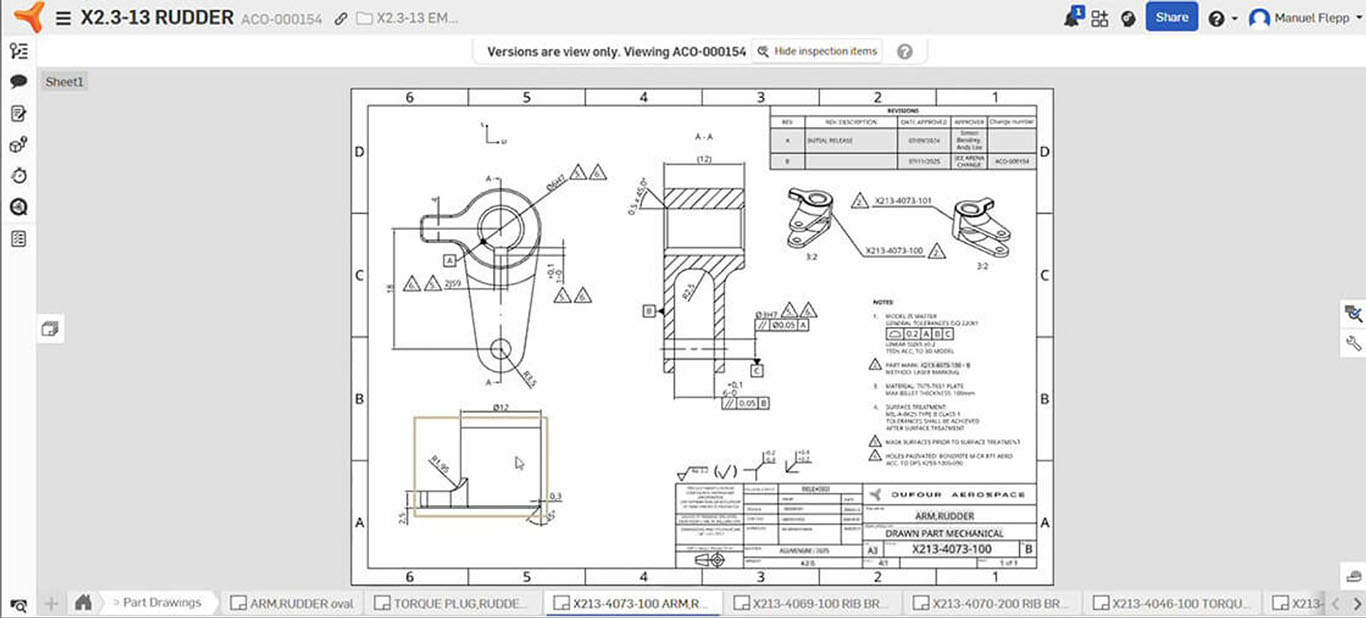Open the help menu dropdown arrow
The image size is (1366, 618).
coord(1233,16)
